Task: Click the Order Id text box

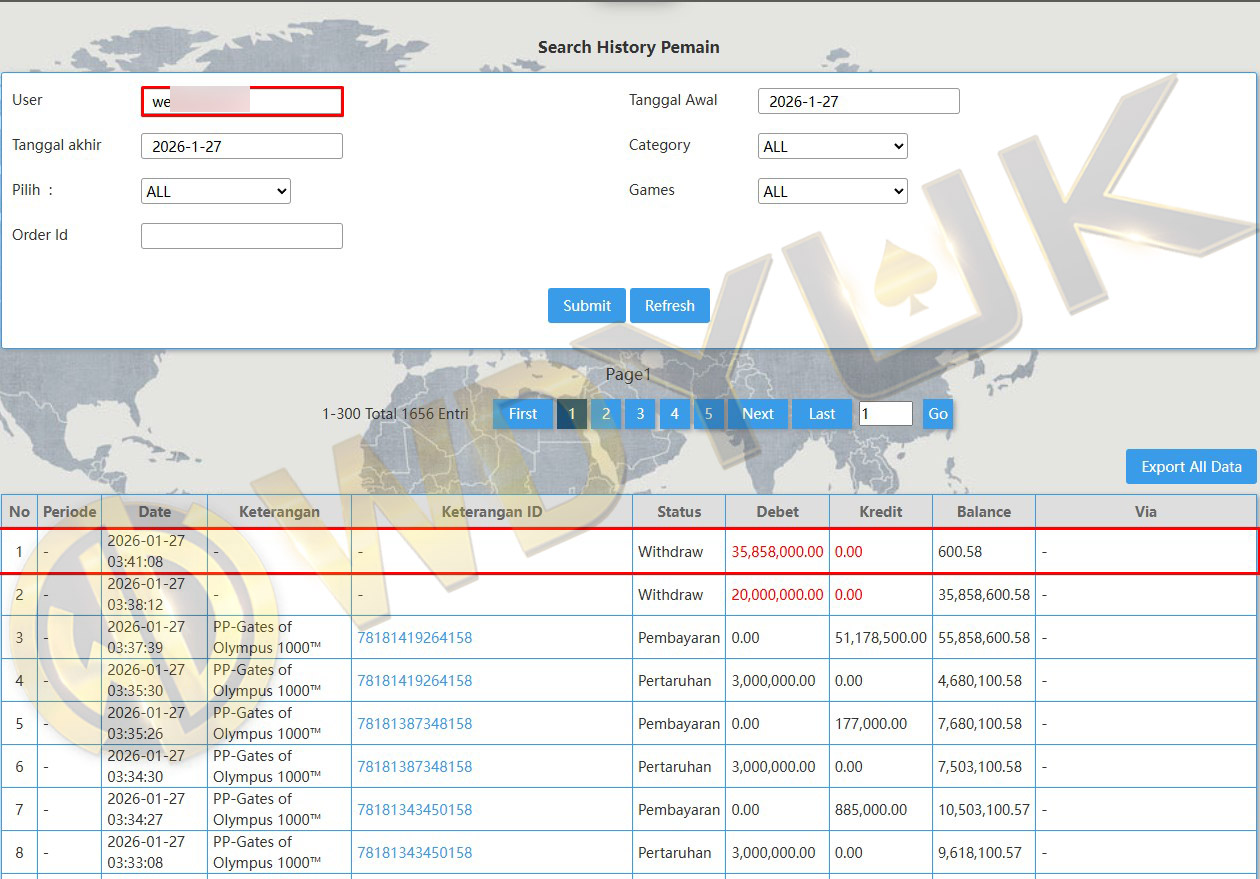Action: [242, 236]
